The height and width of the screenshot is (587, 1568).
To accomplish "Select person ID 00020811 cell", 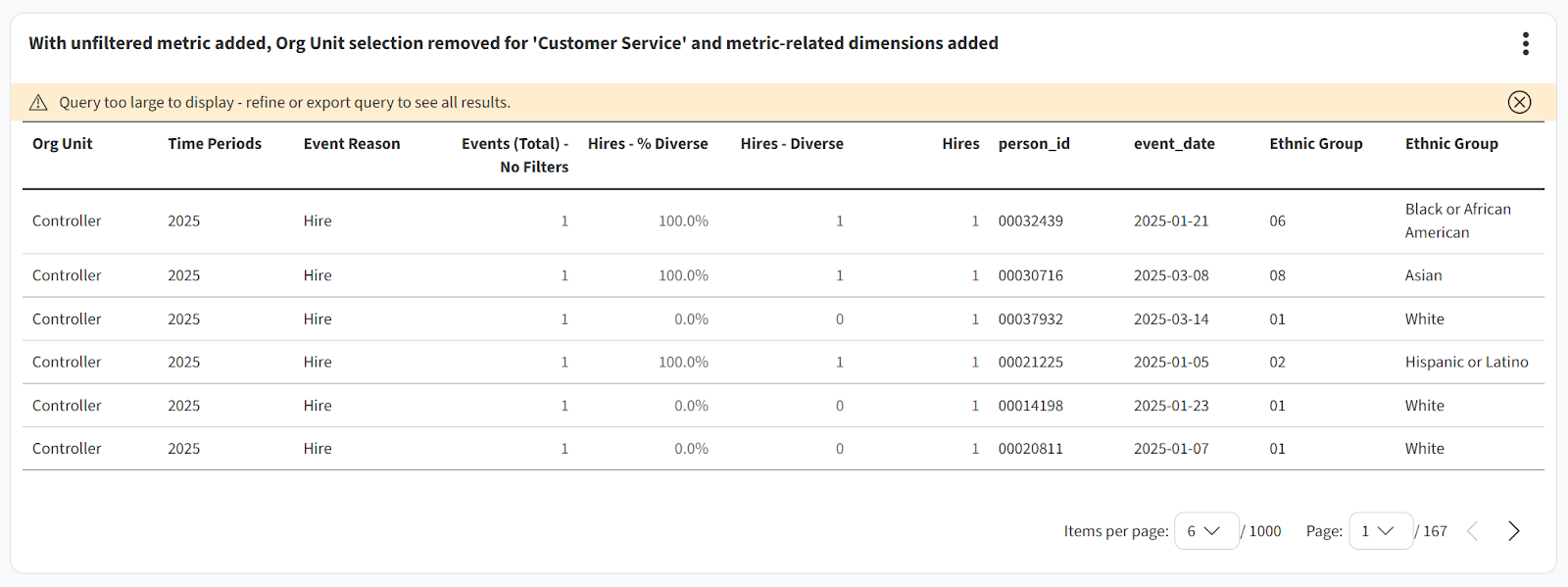I will (1031, 449).
